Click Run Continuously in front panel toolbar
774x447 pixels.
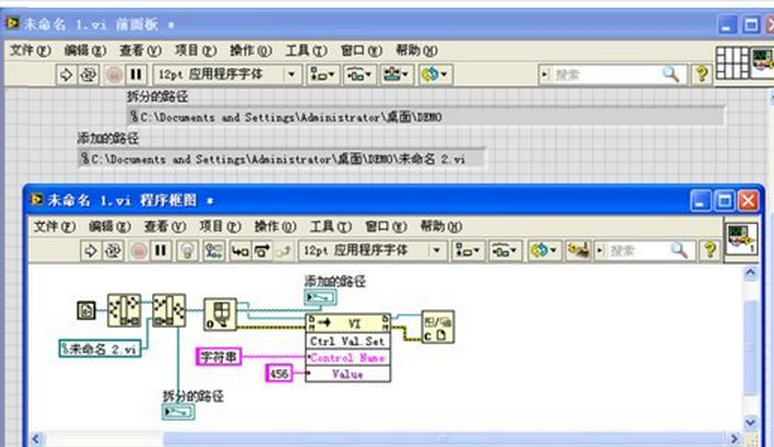click(x=88, y=75)
